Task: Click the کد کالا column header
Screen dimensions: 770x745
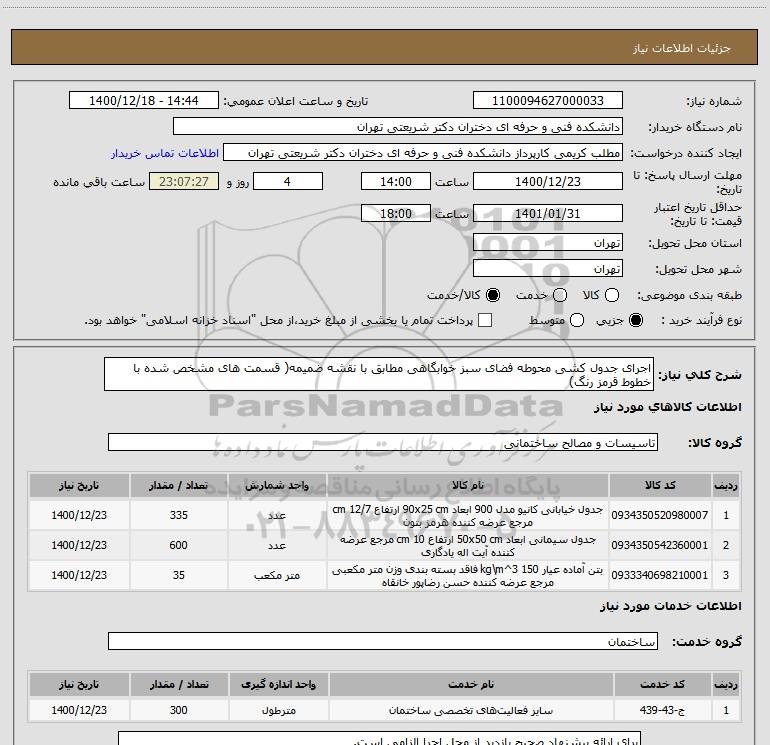Action: click(x=660, y=485)
